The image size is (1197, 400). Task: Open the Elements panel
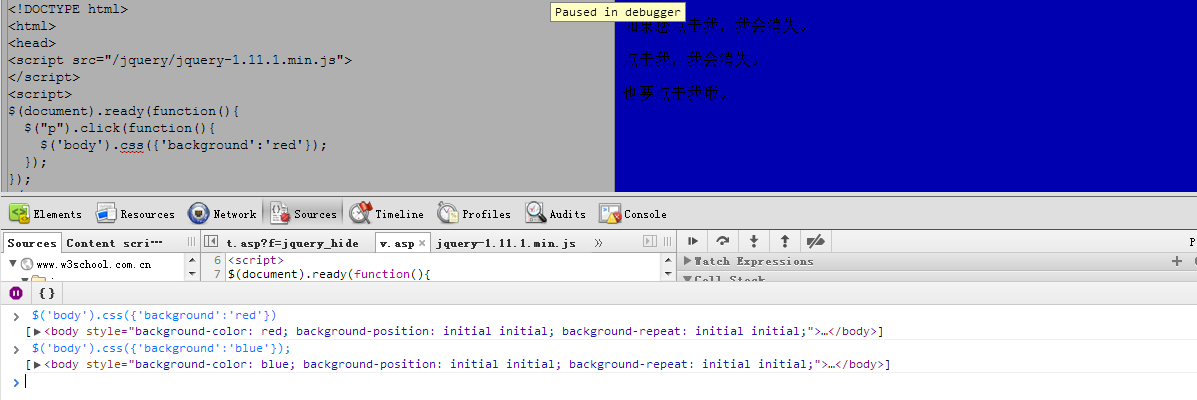click(45, 214)
